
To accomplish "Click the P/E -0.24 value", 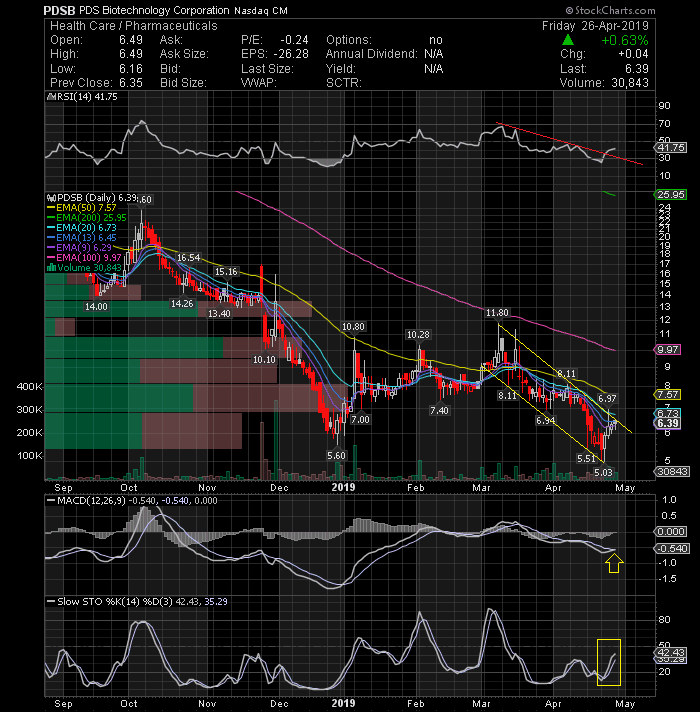I will (294, 40).
